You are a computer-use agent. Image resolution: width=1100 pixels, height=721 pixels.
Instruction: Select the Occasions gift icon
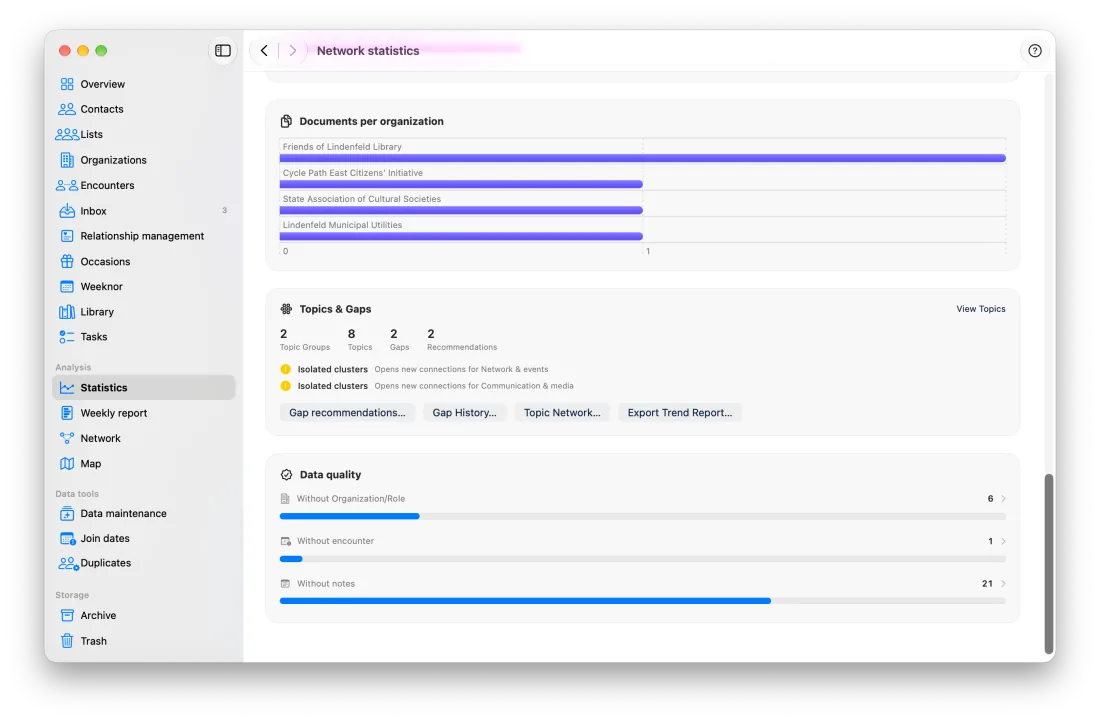coord(67,261)
